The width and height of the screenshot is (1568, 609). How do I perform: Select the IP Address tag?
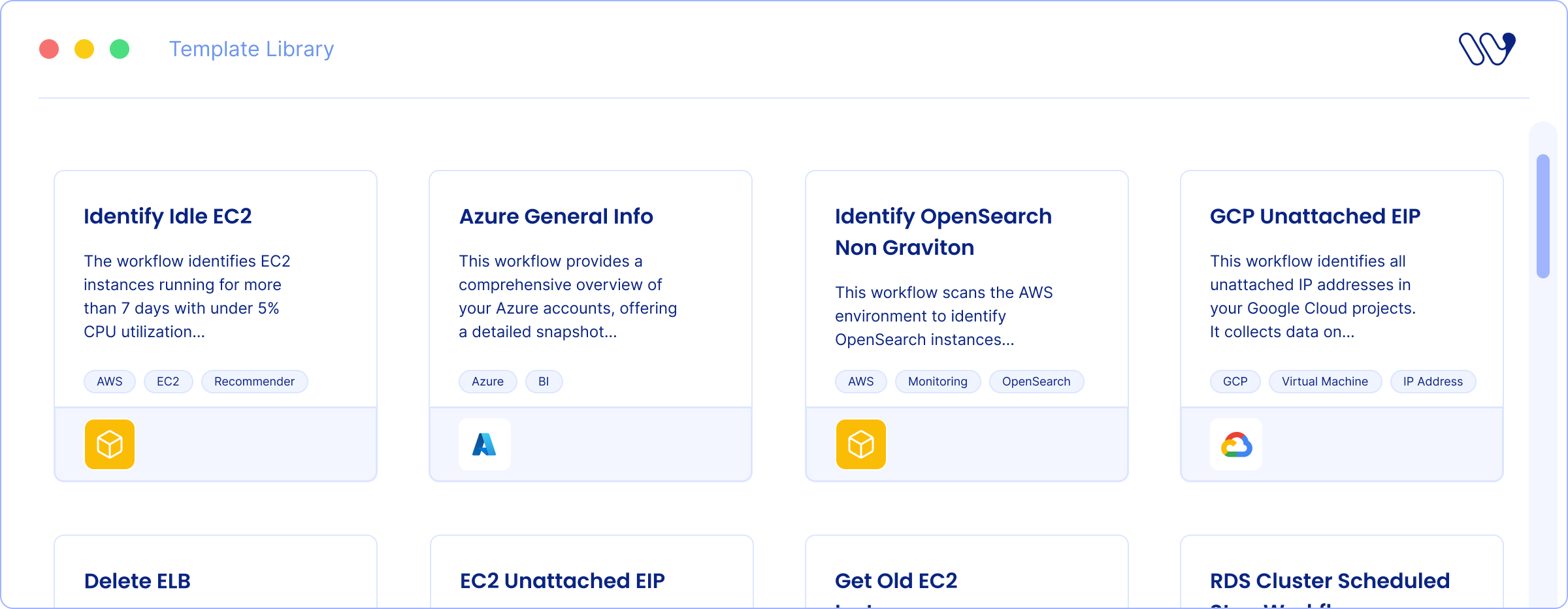coord(1433,382)
